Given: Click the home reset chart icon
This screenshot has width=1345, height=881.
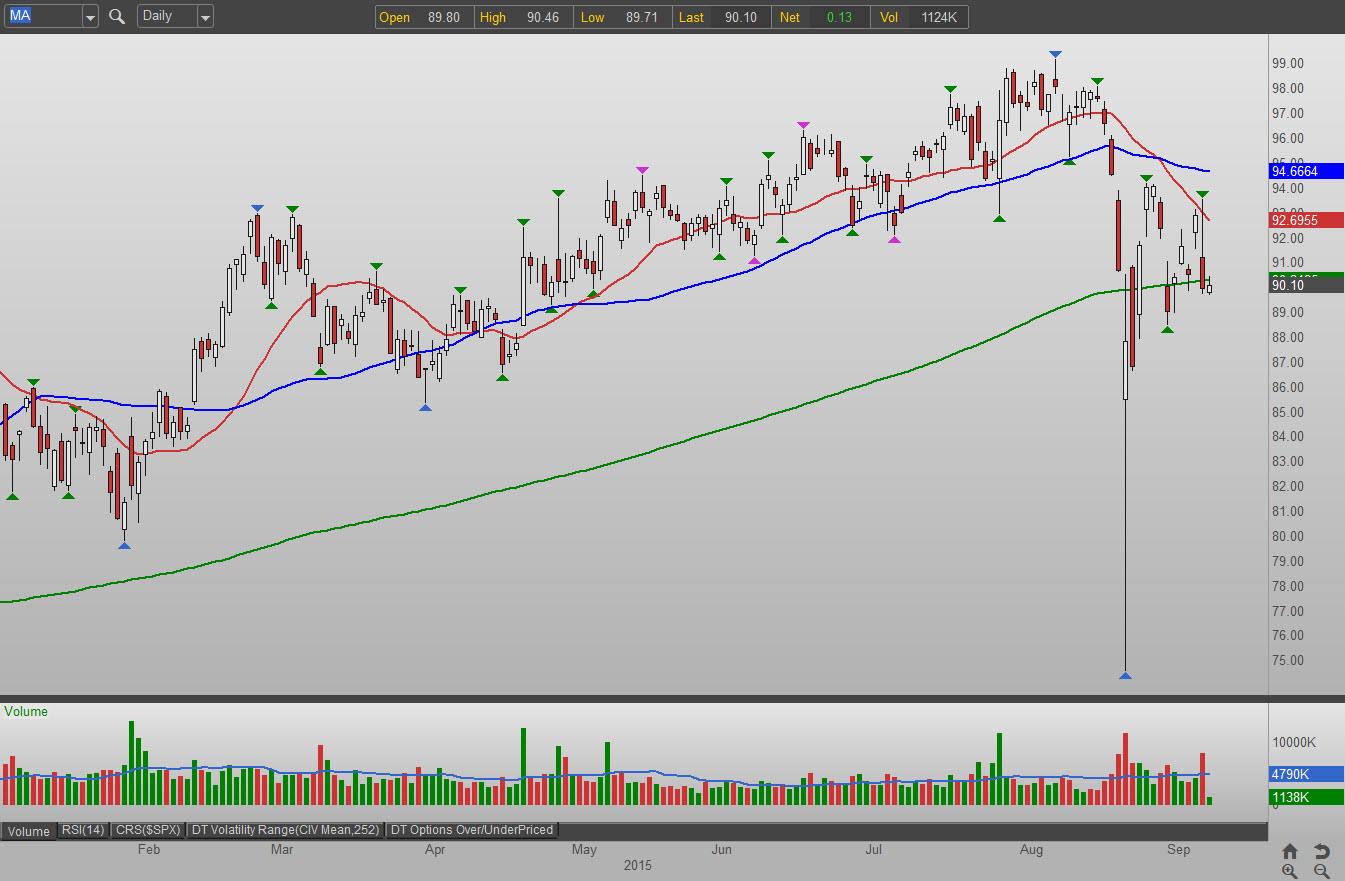Looking at the screenshot, I should (x=1290, y=851).
